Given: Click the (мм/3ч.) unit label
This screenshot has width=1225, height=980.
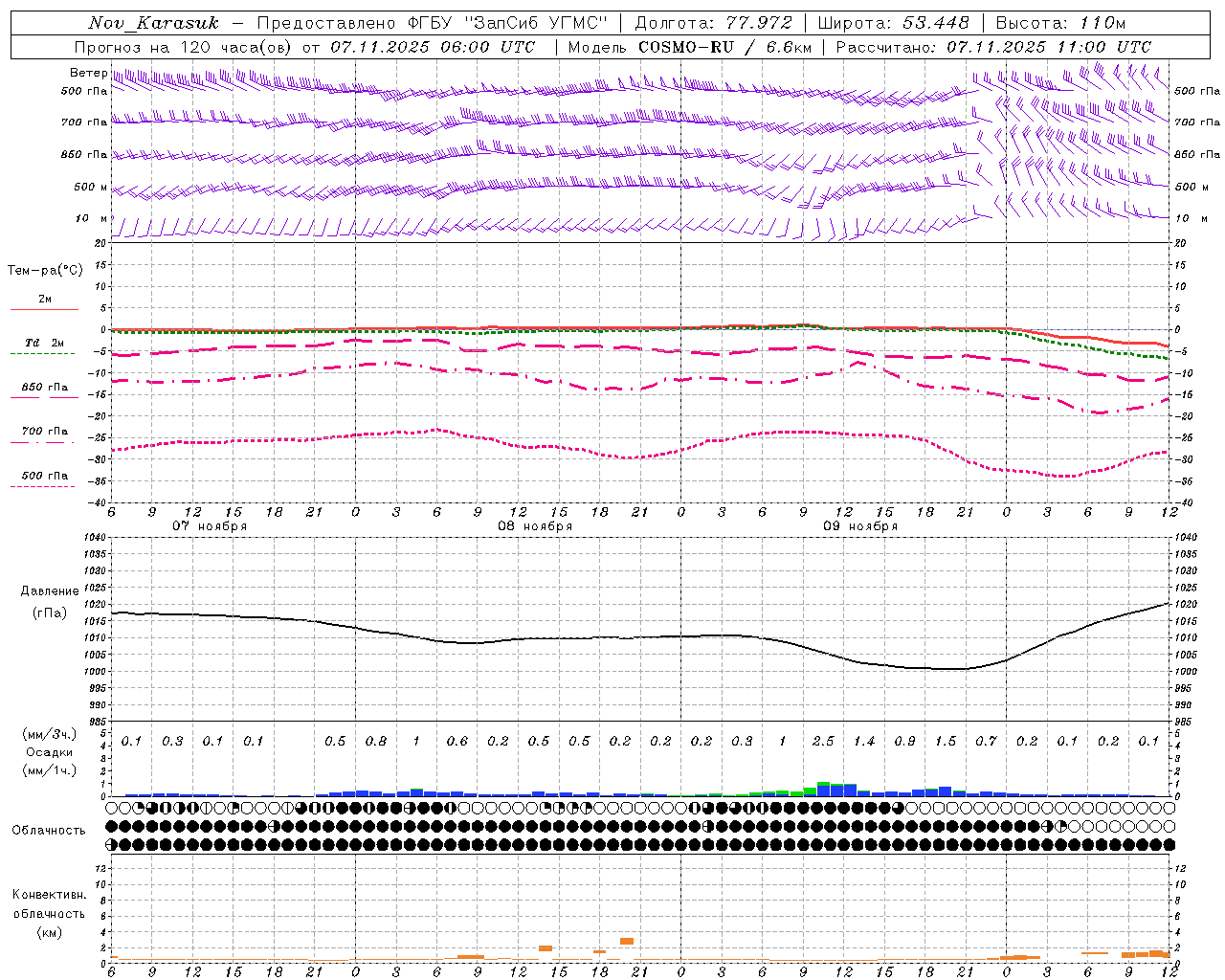Looking at the screenshot, I should tap(50, 734).
